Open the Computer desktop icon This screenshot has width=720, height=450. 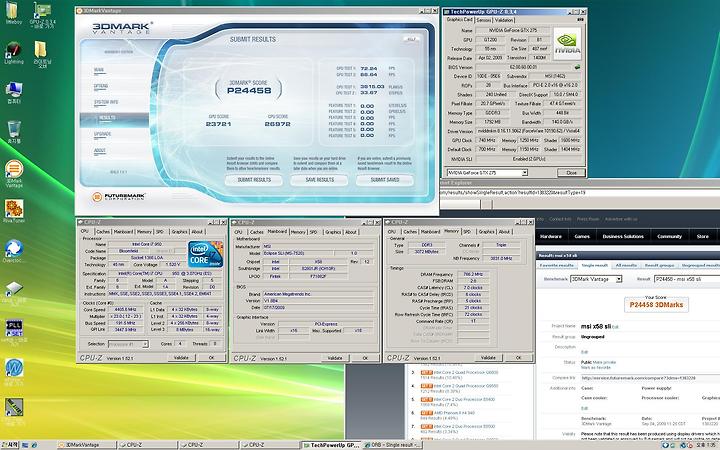(14, 92)
